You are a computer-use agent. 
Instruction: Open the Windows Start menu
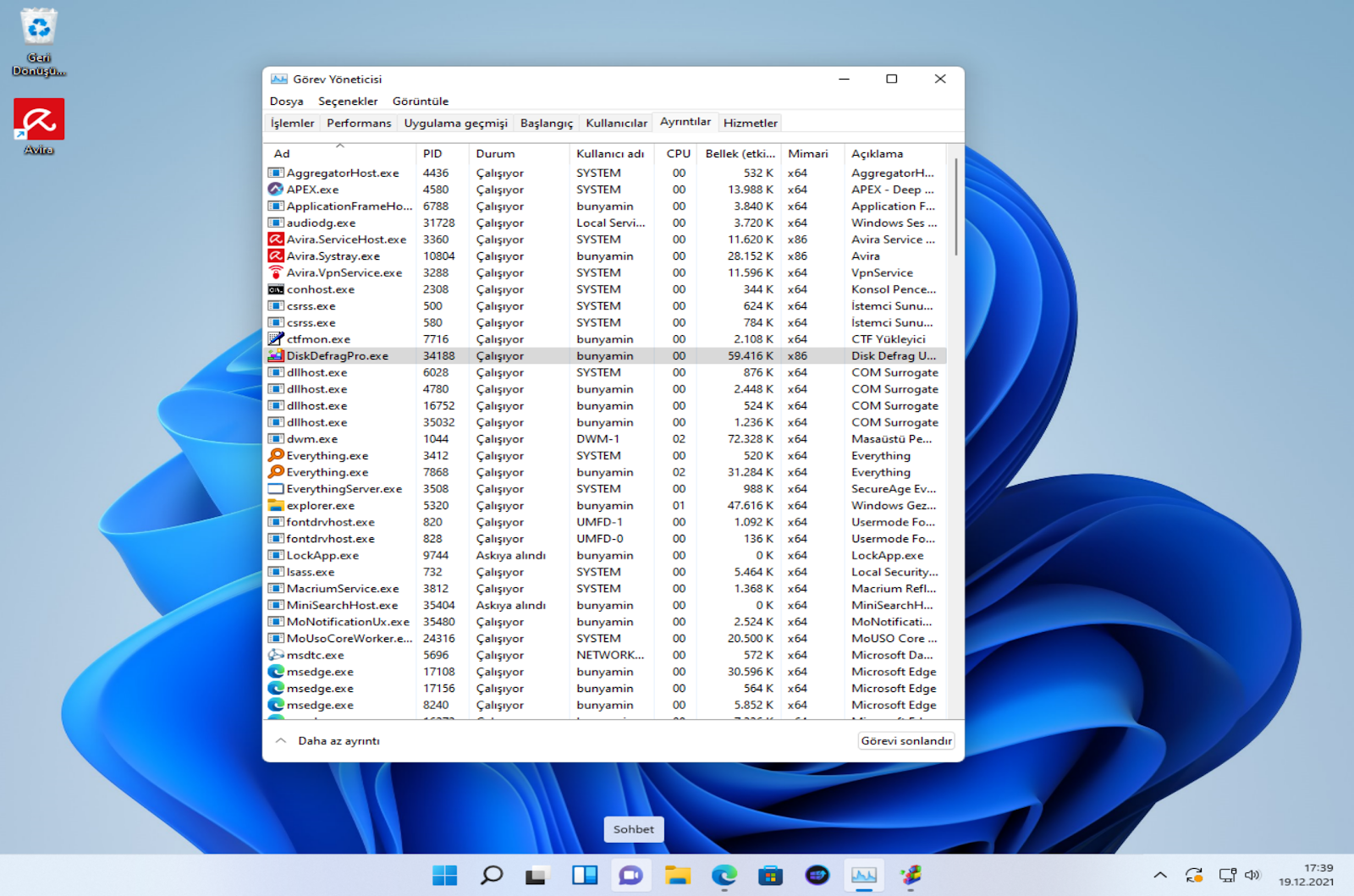(444, 876)
